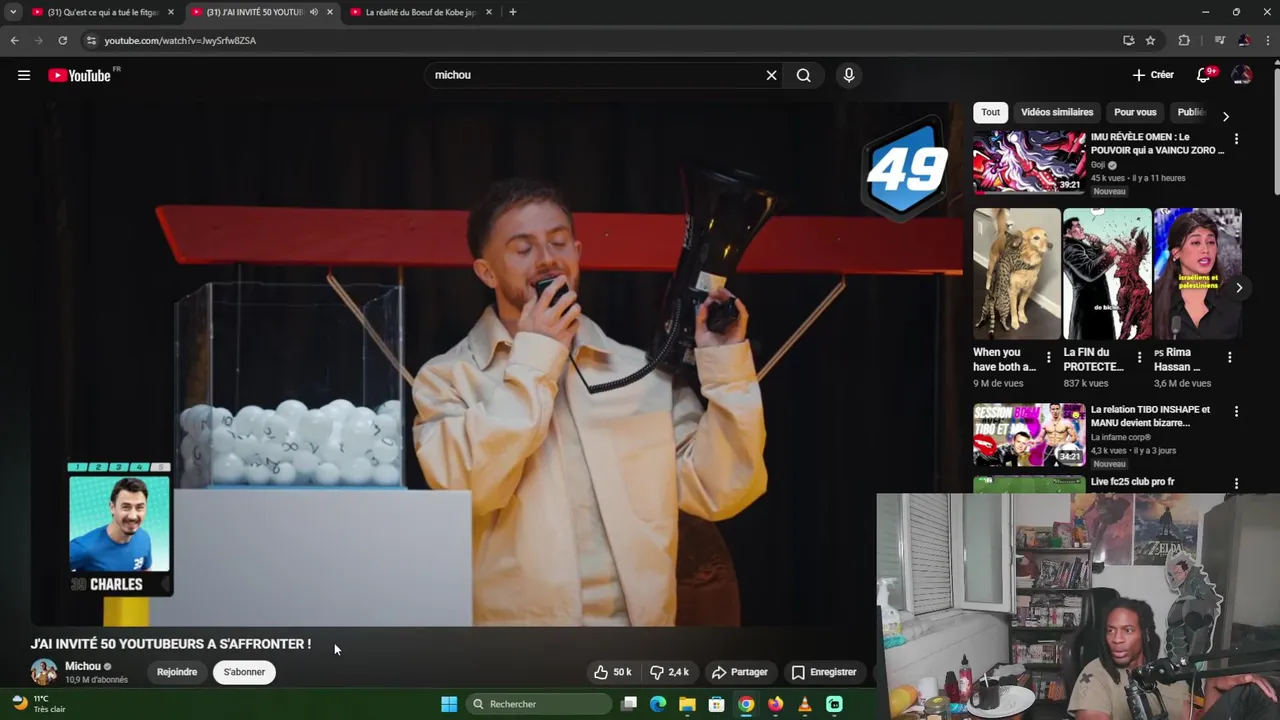
Task: Open the Rima Hassan short thumbnail
Action: pos(1198,274)
